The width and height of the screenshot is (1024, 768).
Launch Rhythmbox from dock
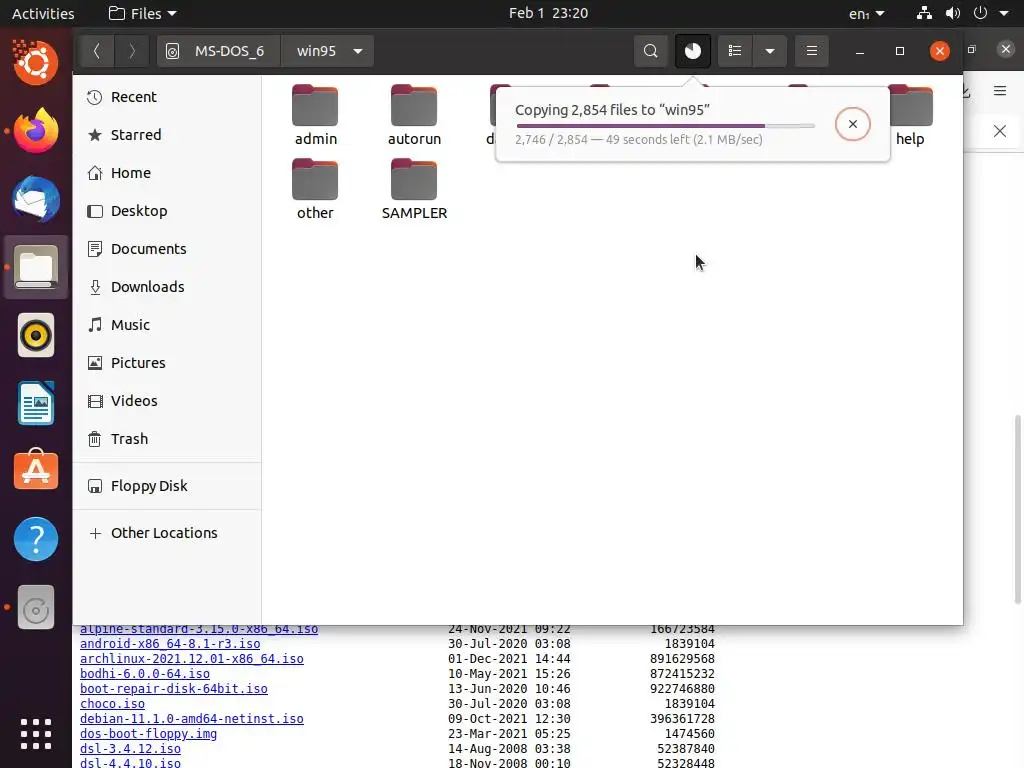point(36,335)
